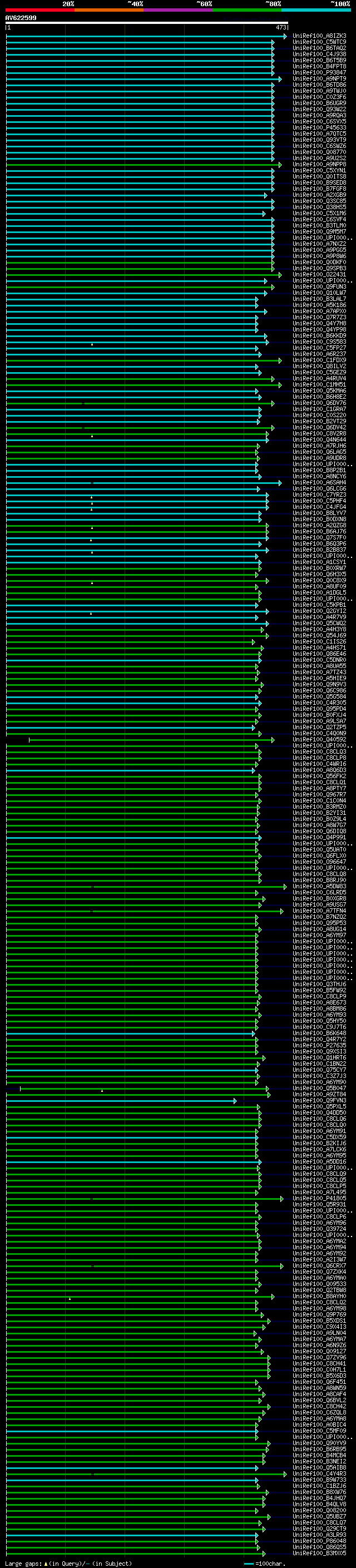The width and height of the screenshot is (356, 1568).
Task: Select the query name AV622599
Action: (x=21, y=18)
